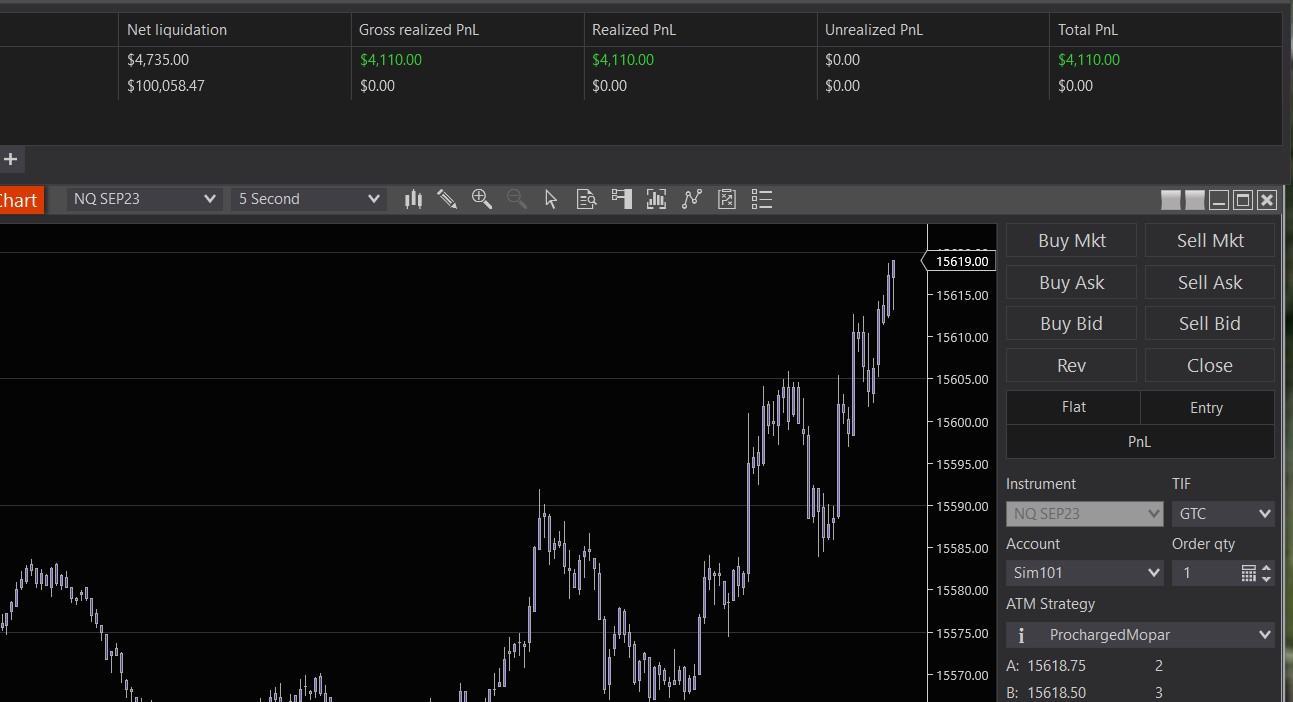Open the bar type candlestick icon
The height and width of the screenshot is (702, 1293).
point(413,199)
